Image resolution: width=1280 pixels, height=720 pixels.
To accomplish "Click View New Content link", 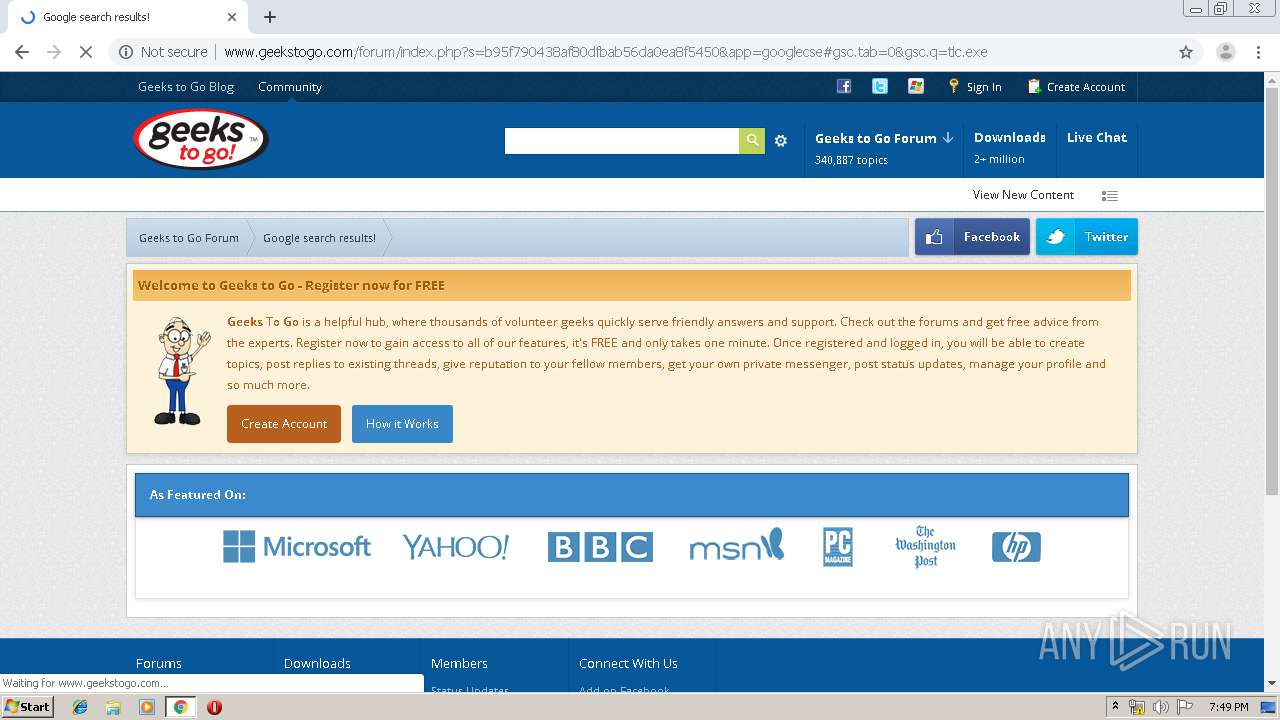I will (x=1023, y=195).
